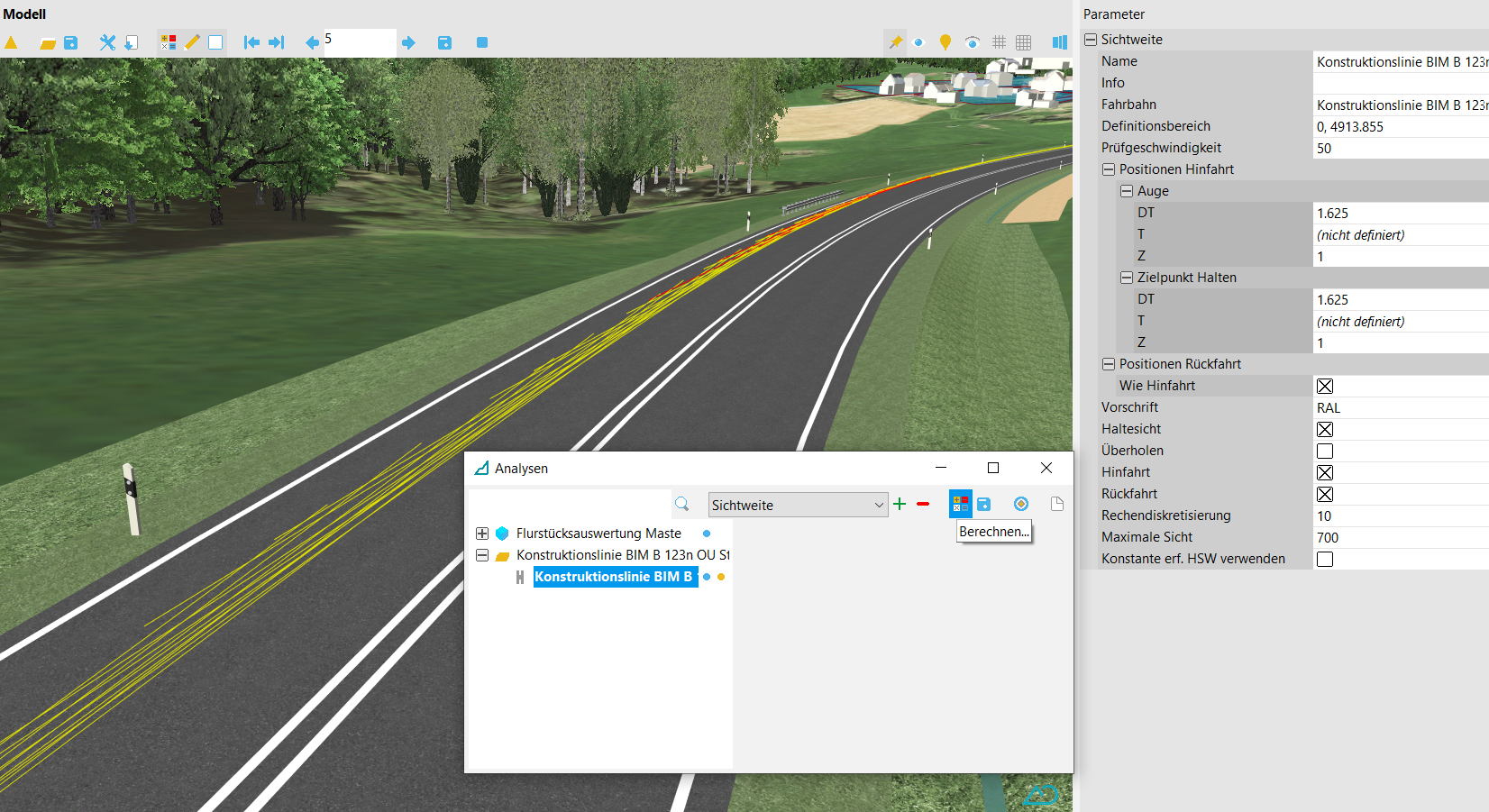1489x812 pixels.
Task: Enable Konstante erf. HSW verwenden checkbox
Action: tap(1325, 559)
